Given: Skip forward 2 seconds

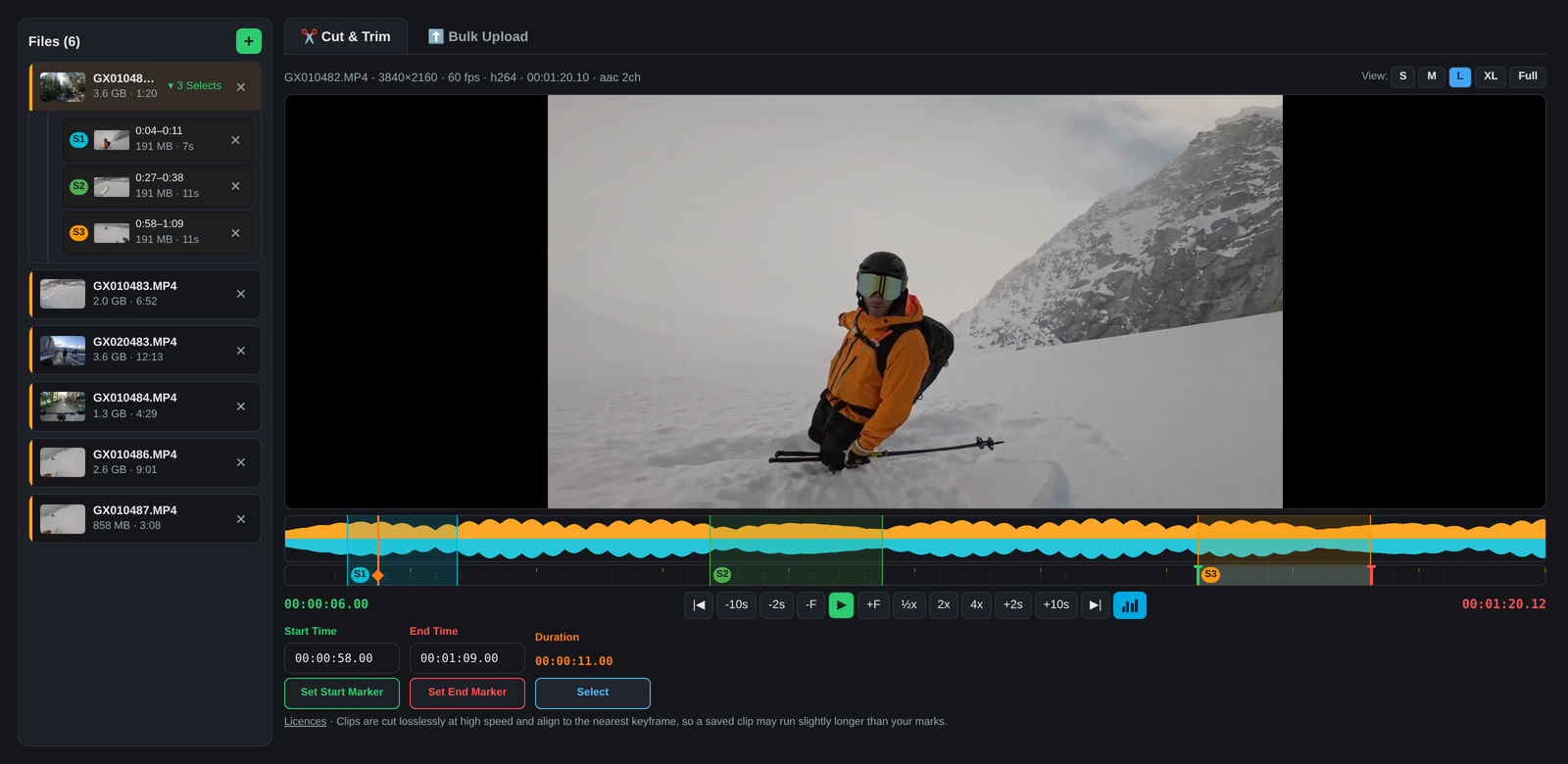Looking at the screenshot, I should point(1013,605).
